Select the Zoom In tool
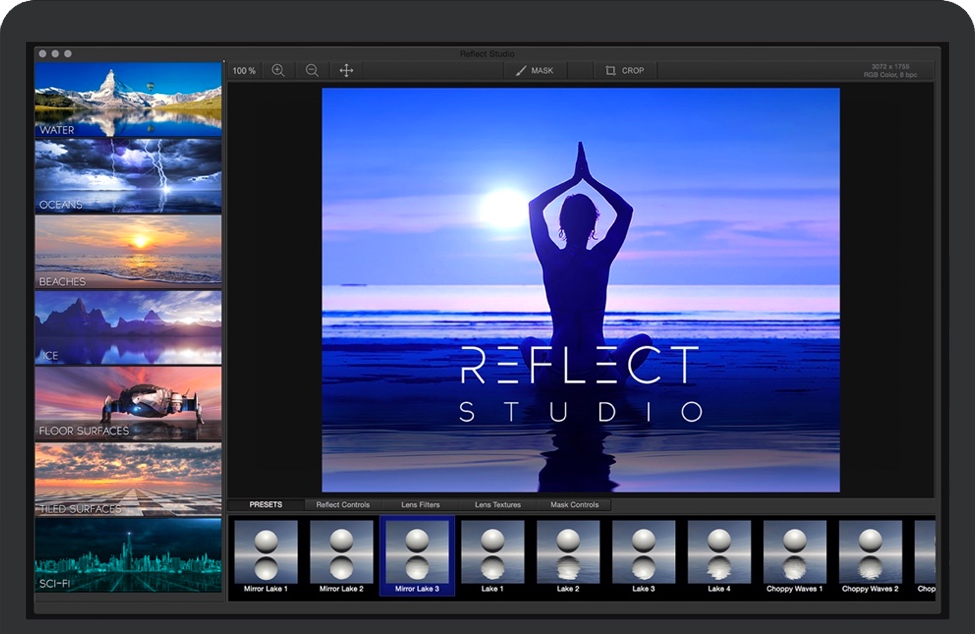The width and height of the screenshot is (975, 634). click(x=278, y=70)
